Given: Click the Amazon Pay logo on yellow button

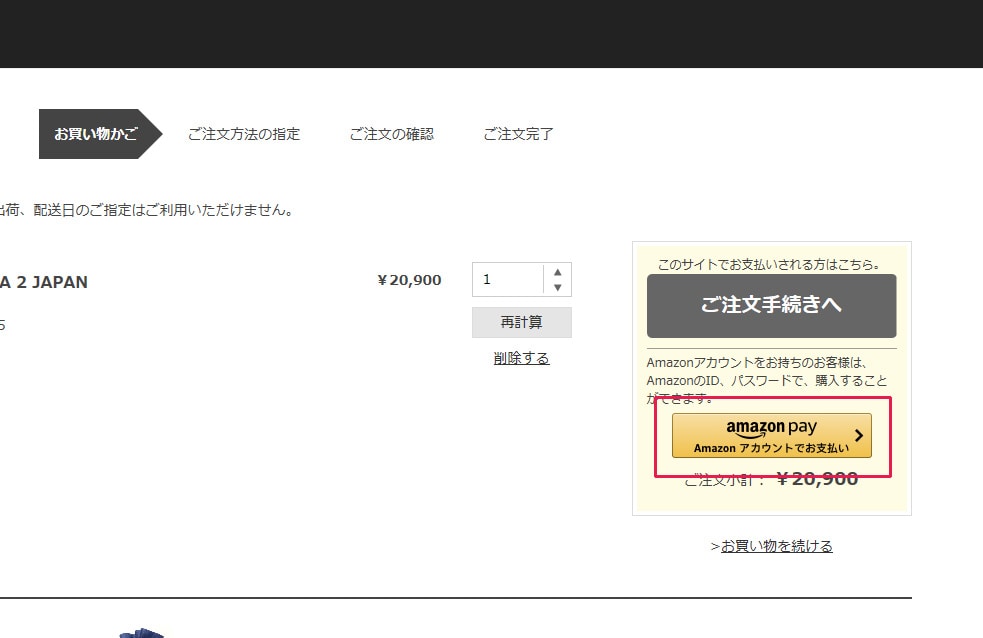Looking at the screenshot, I should 771,427.
